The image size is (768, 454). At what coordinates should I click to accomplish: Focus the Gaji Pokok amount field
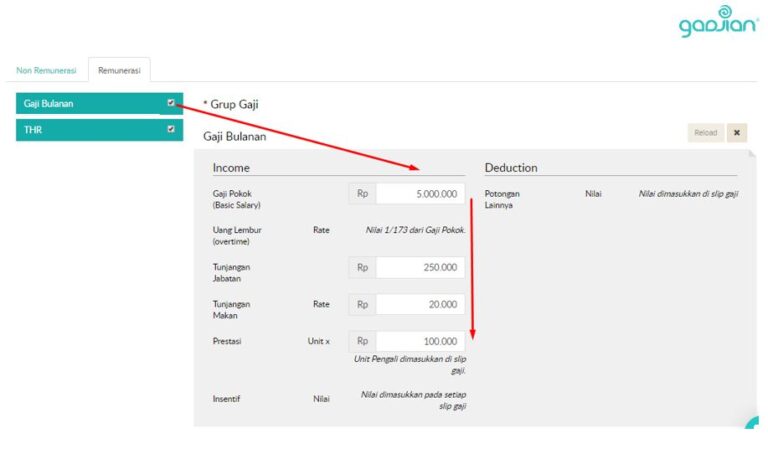[420, 195]
